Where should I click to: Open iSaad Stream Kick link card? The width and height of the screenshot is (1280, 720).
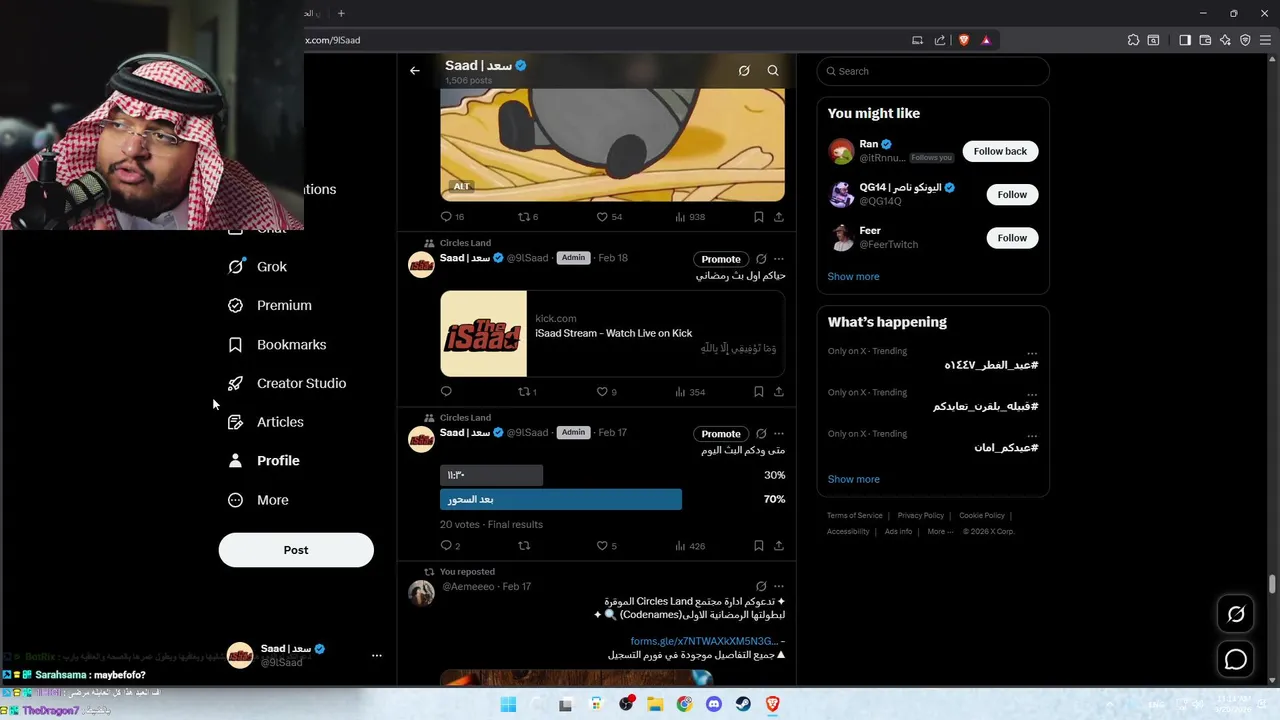(612, 334)
